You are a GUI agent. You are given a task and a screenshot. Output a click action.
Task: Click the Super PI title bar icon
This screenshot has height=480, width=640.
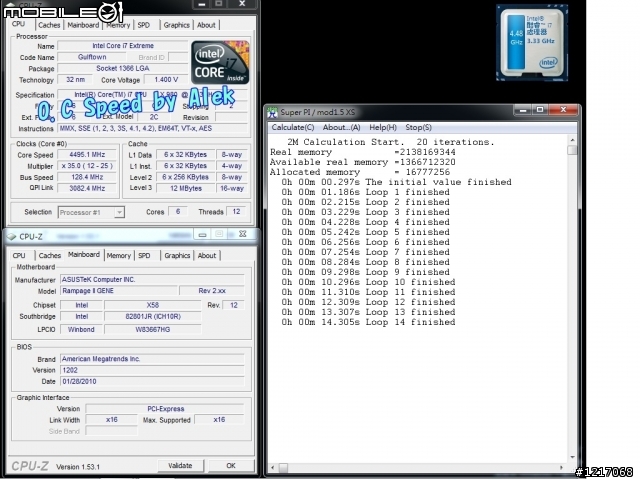(273, 112)
